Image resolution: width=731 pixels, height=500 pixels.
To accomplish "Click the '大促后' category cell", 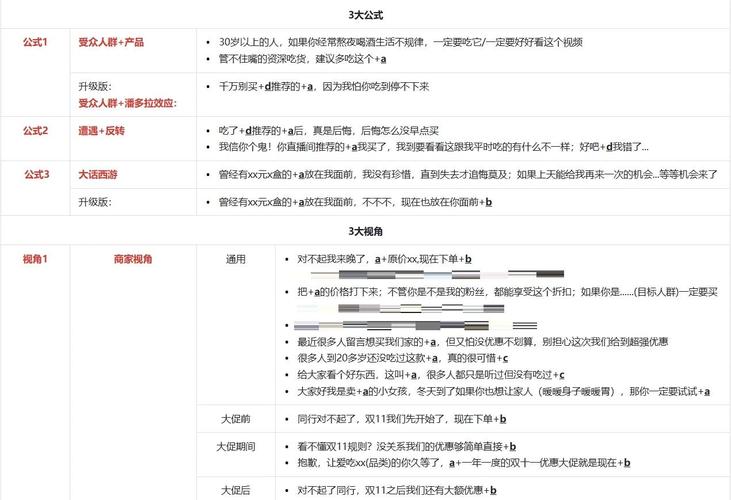I will (x=236, y=490).
